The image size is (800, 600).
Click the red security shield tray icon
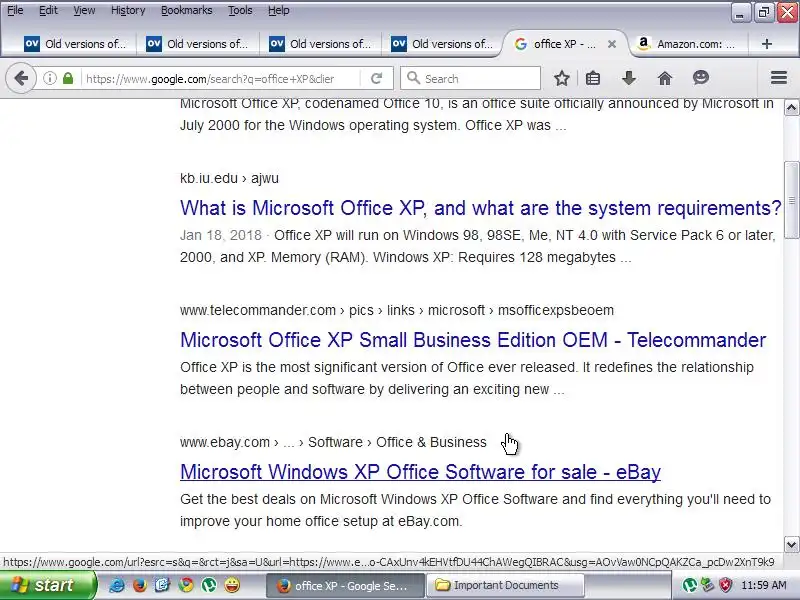coord(726,585)
